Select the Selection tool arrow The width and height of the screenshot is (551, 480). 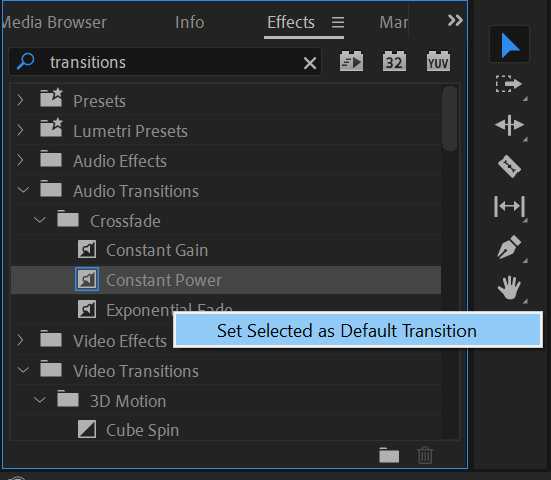(510, 45)
